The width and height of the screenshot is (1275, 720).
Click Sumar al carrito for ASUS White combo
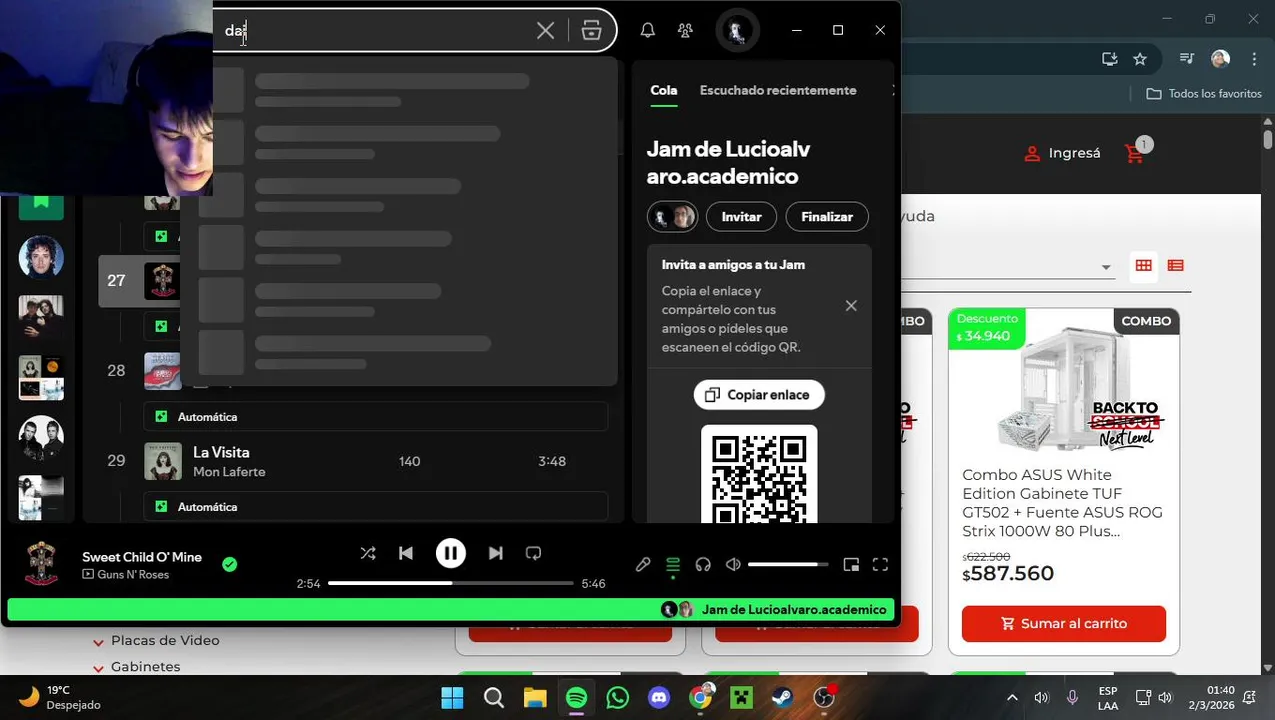pyautogui.click(x=1064, y=623)
